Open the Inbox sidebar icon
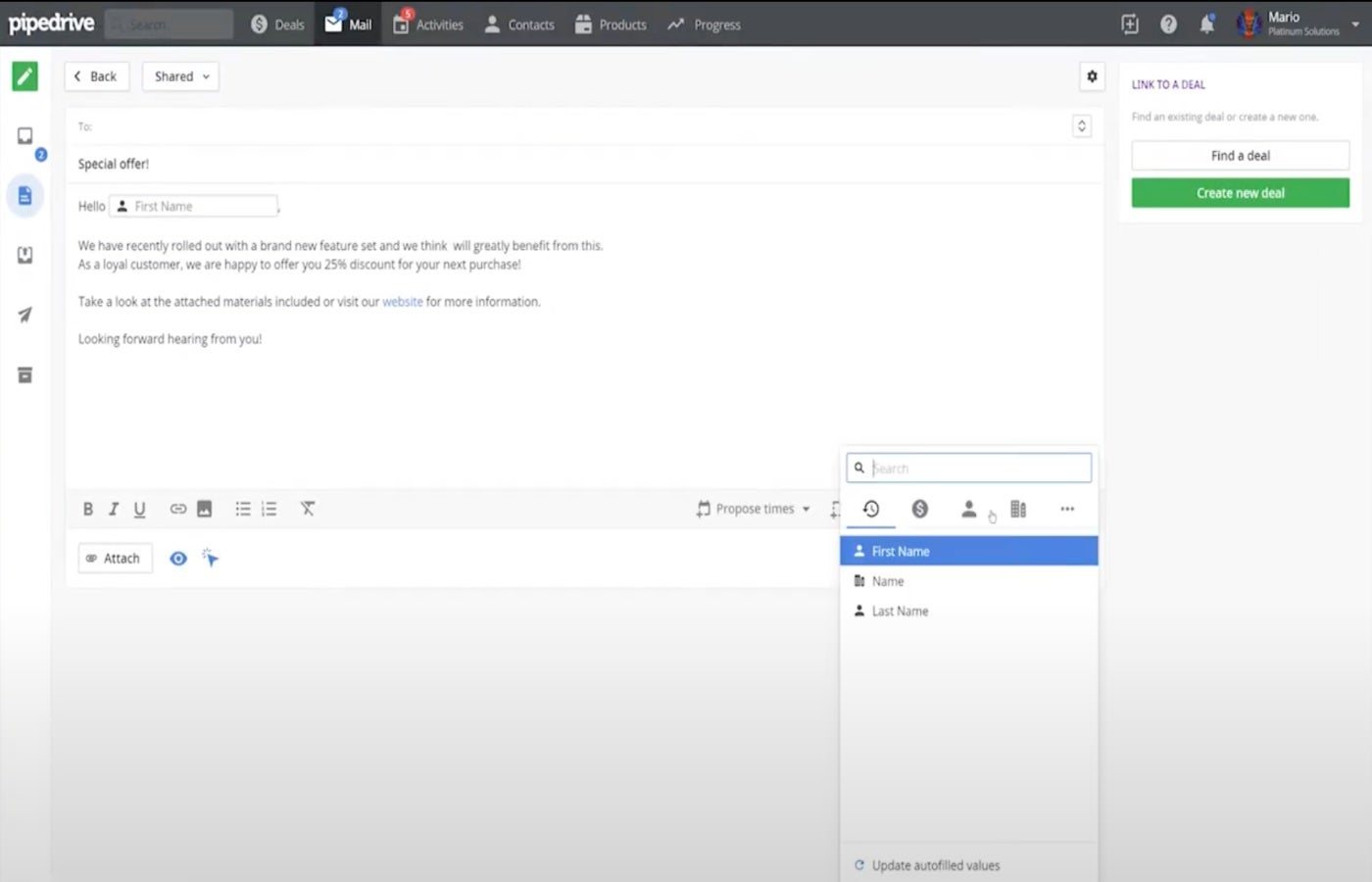This screenshot has width=1372, height=882. point(25,136)
